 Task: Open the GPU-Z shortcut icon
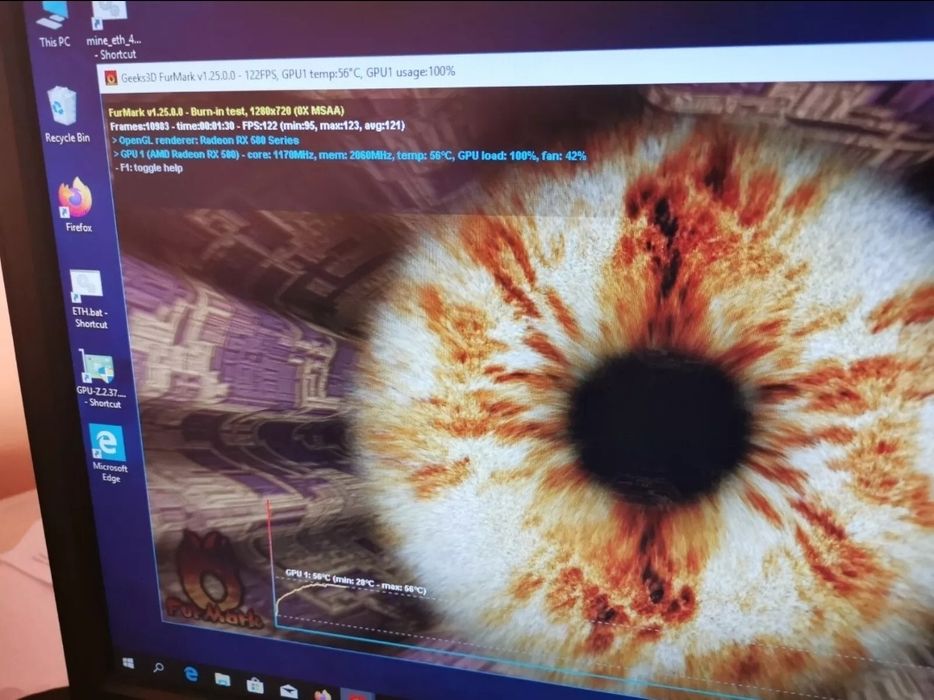click(x=99, y=379)
